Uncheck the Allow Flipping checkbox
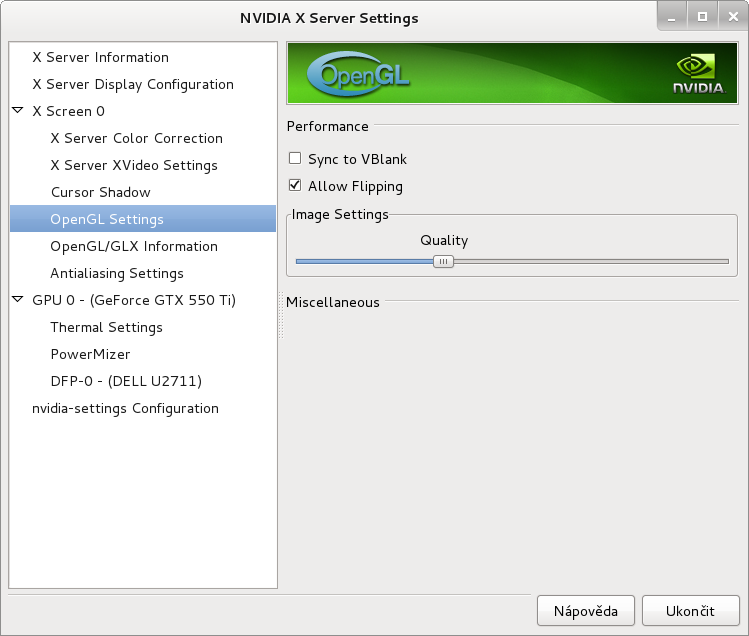The image size is (749, 636). 295,185
